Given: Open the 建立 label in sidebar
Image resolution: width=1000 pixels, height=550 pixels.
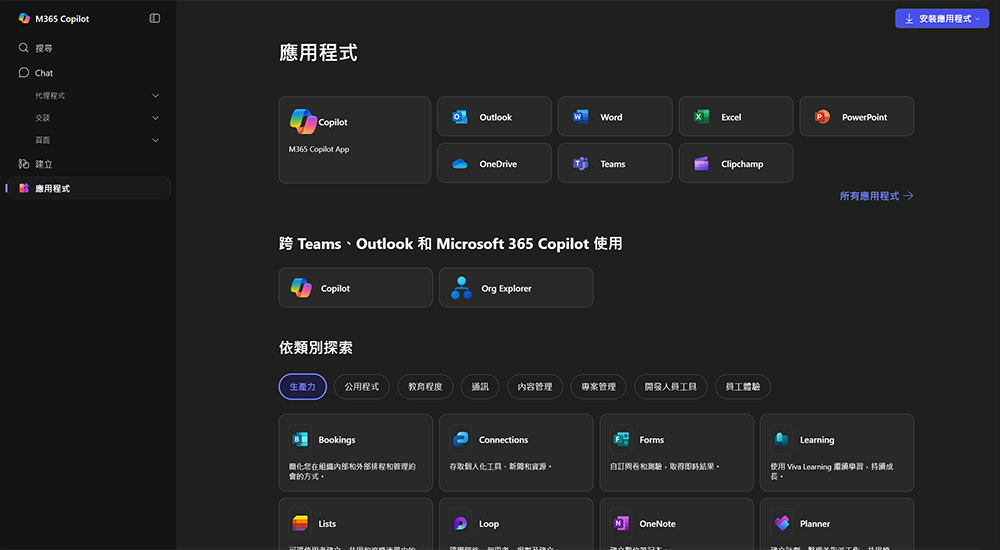Looking at the screenshot, I should tap(44, 165).
